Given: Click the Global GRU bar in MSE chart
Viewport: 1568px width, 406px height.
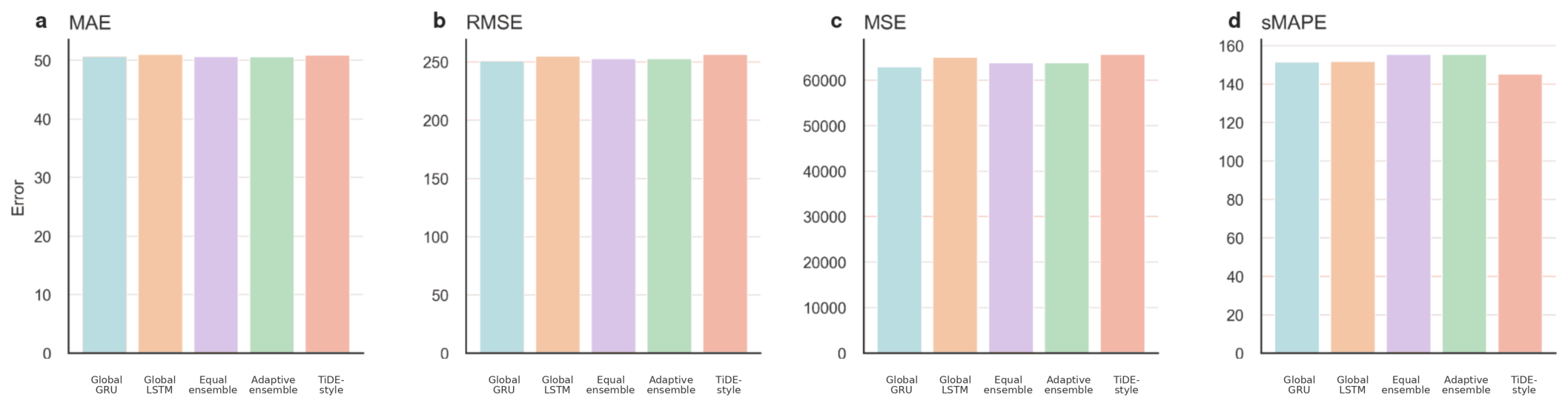Looking at the screenshot, I should (x=899, y=210).
